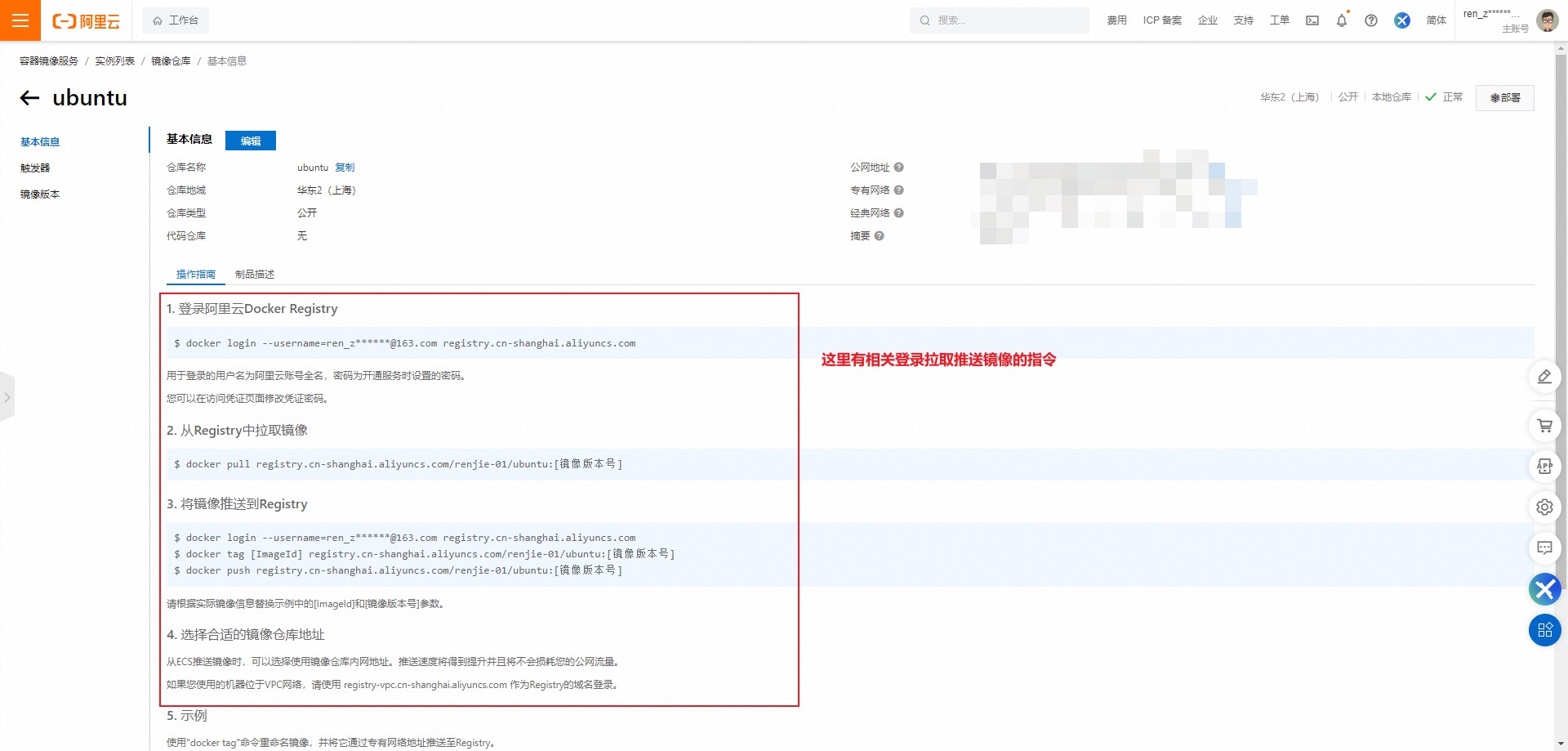Viewport: 1568px width, 751px height.
Task: Click the blue 编辑 button
Action: (x=251, y=141)
